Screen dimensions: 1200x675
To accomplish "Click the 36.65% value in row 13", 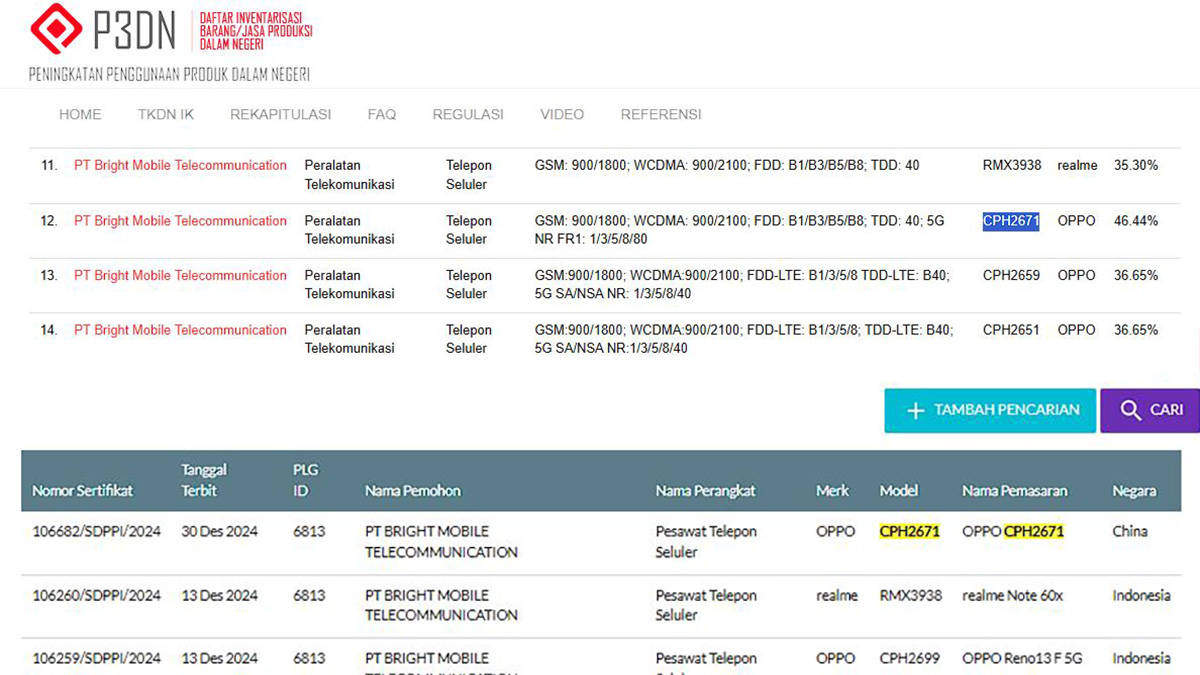I will (x=1136, y=275).
